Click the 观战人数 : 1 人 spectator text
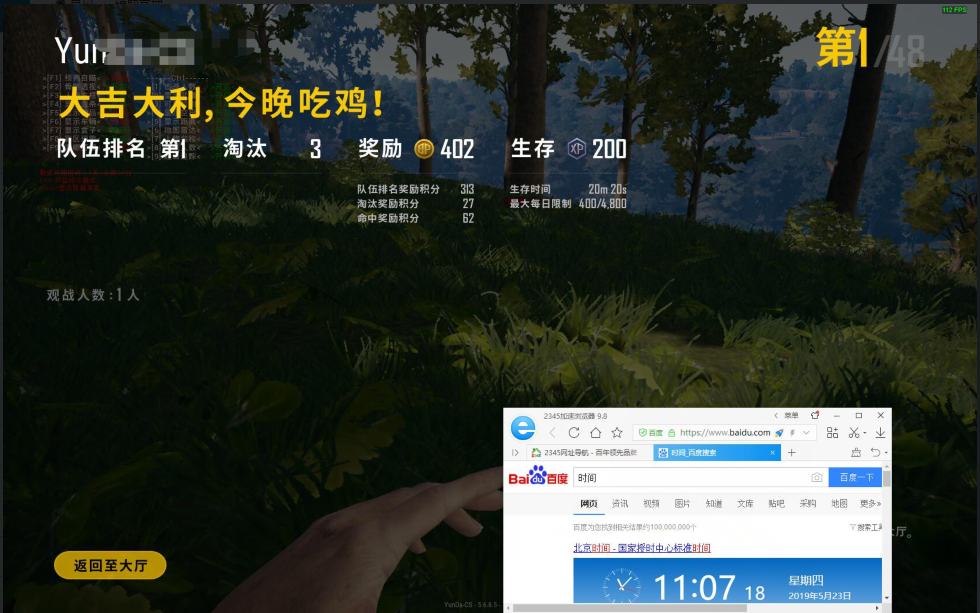This screenshot has height=613, width=980. [93, 295]
